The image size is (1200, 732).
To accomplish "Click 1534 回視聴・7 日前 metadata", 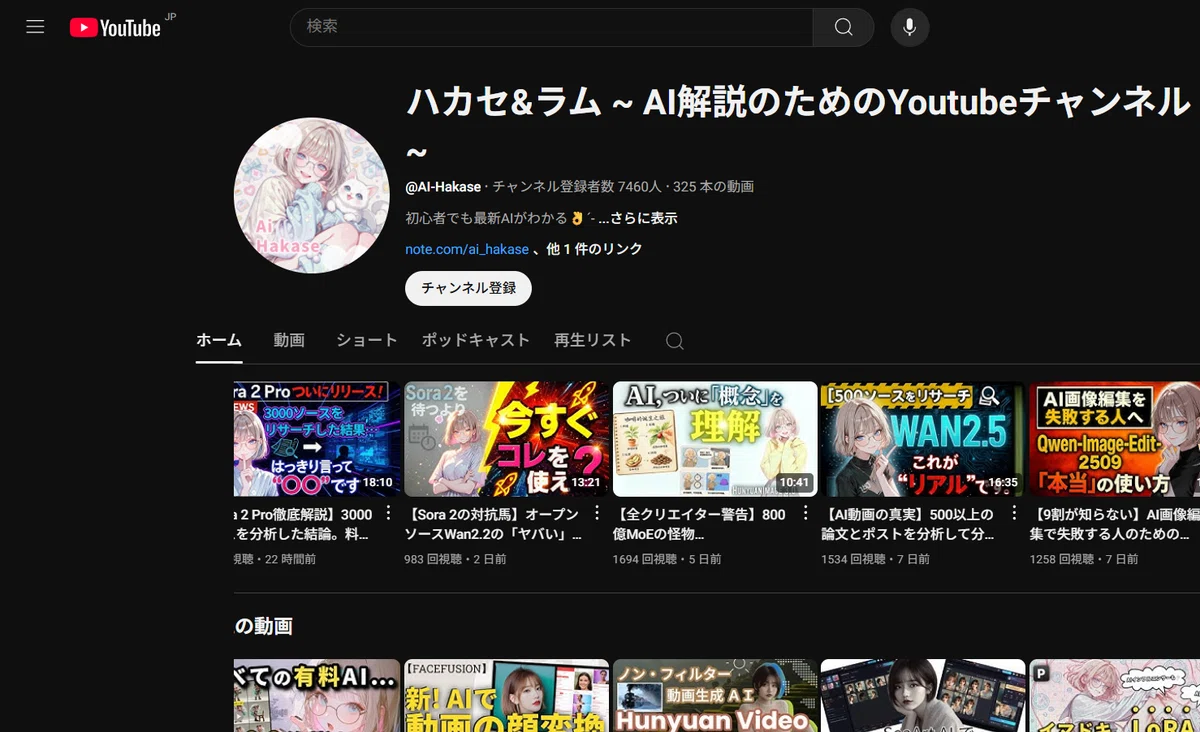I will point(875,560).
